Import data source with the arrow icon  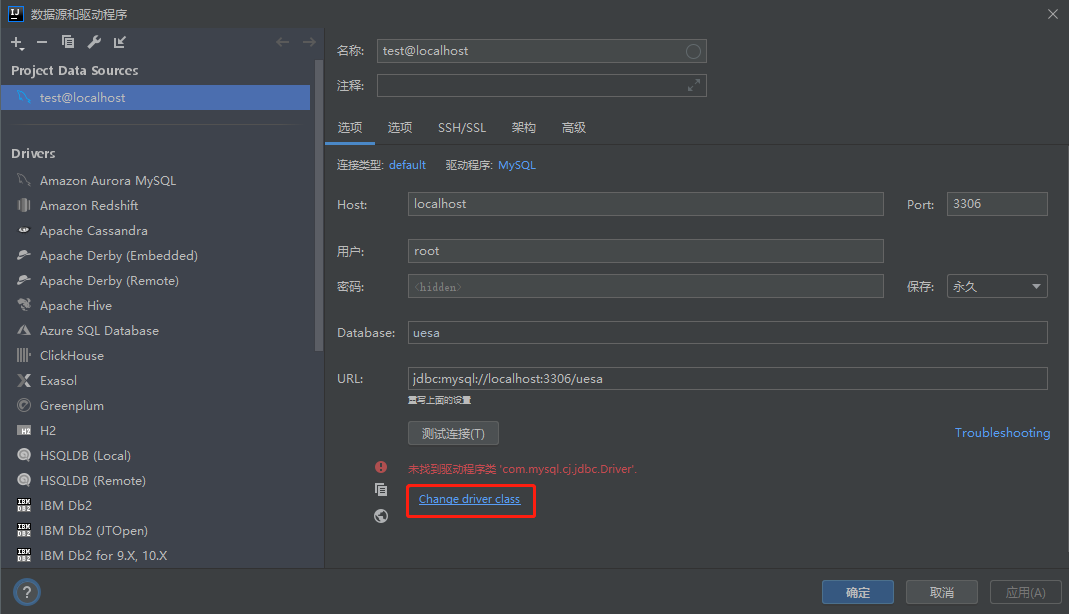click(x=120, y=42)
